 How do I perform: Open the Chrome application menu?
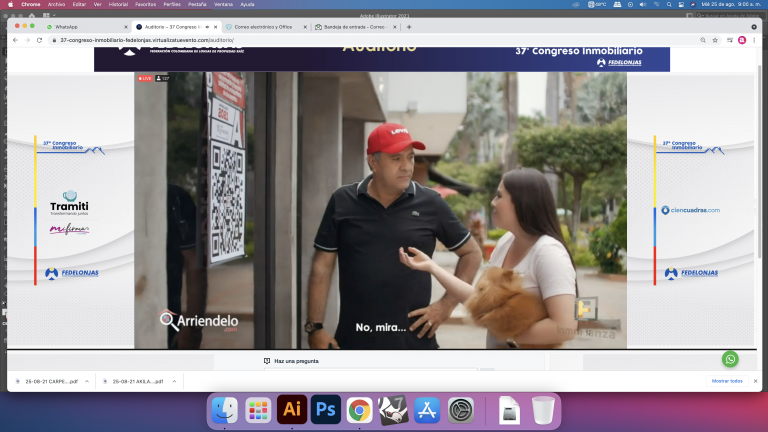(30, 4)
